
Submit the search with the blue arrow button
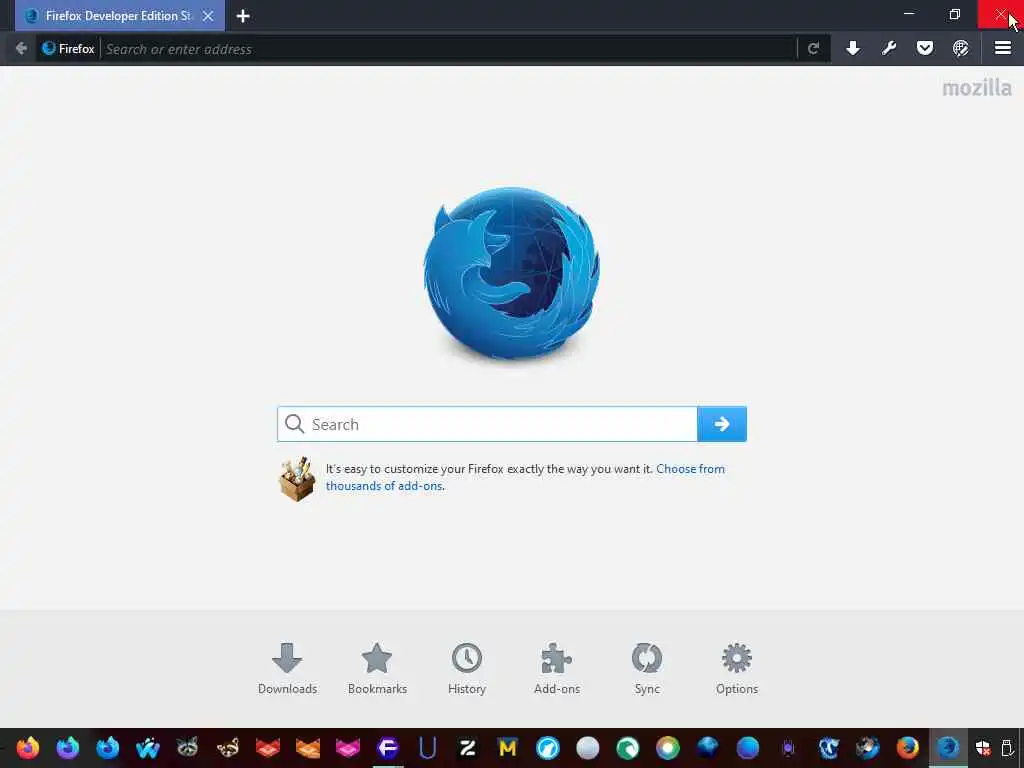click(x=722, y=424)
